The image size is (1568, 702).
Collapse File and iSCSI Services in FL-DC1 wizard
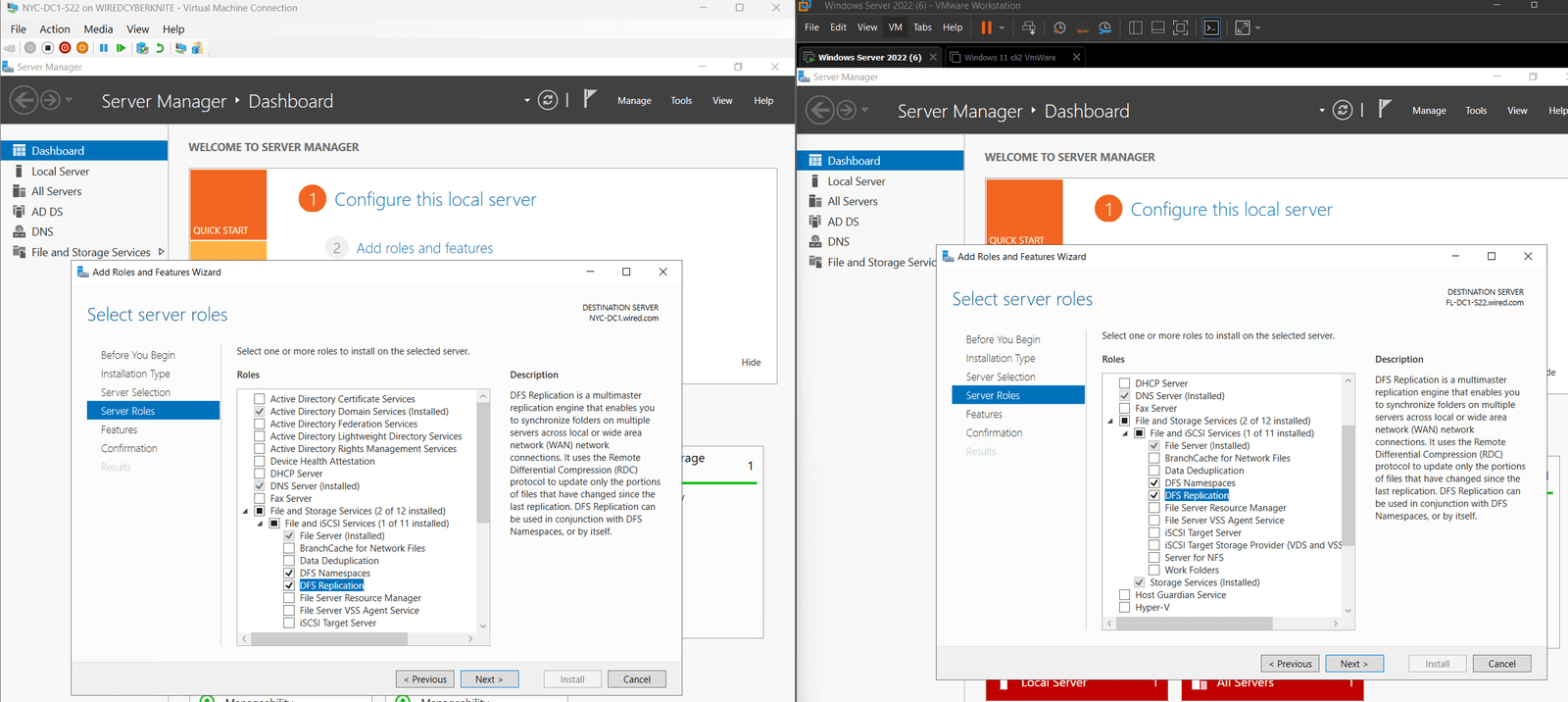(x=1126, y=433)
